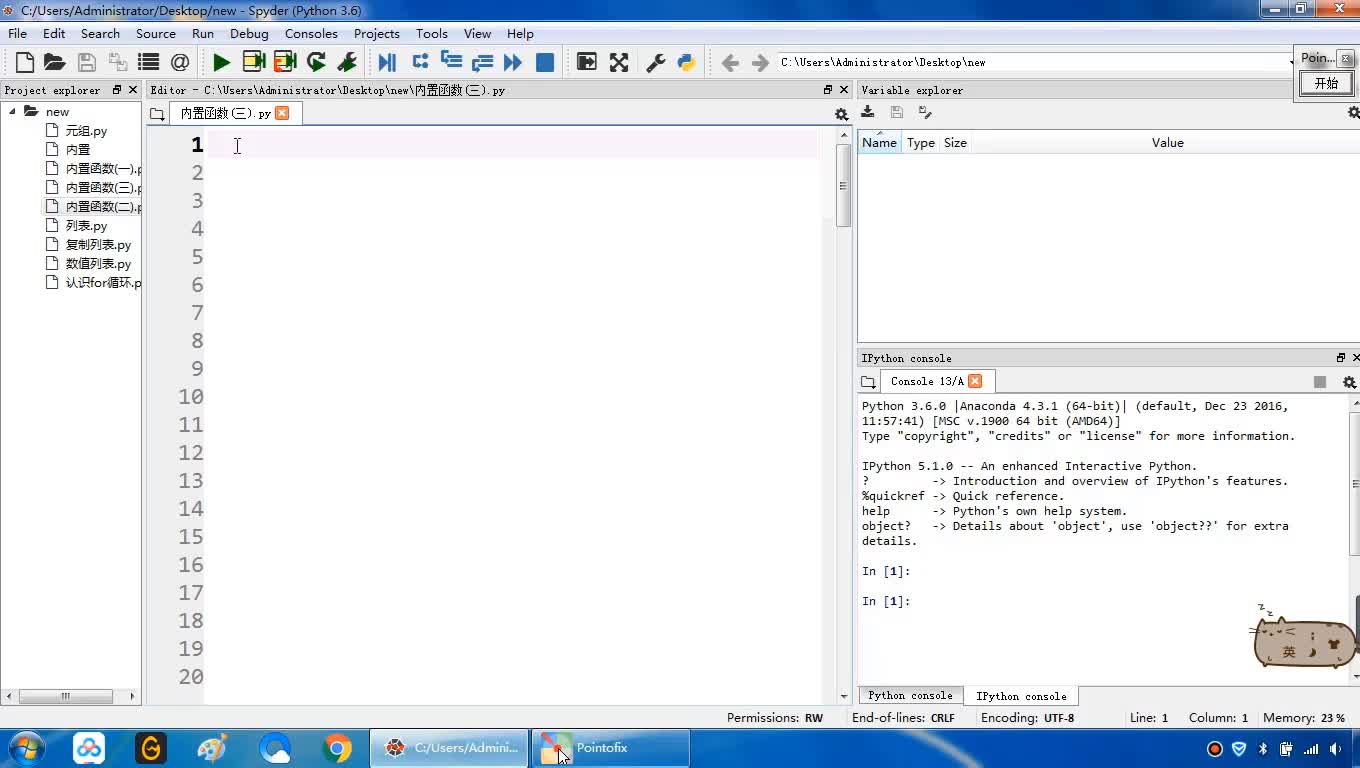Start debugging with the Debug file icon

click(387, 62)
